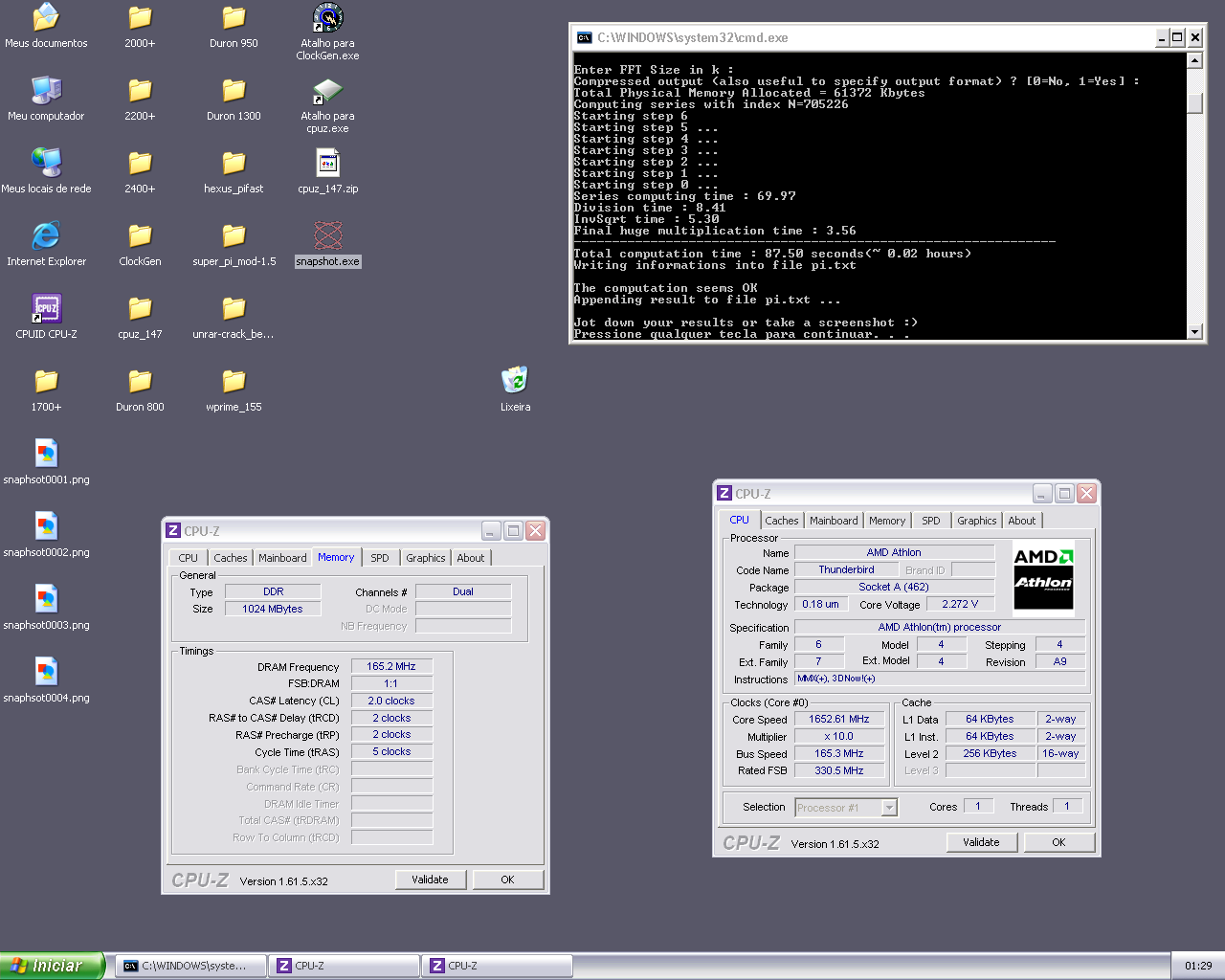Open the Meus documentos desktop icon
The image size is (1225, 980).
[x=46, y=26]
